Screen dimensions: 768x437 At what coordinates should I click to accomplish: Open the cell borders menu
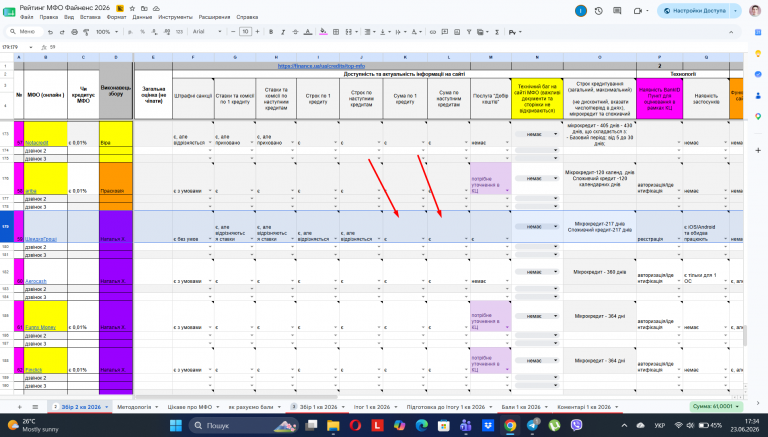[336, 32]
